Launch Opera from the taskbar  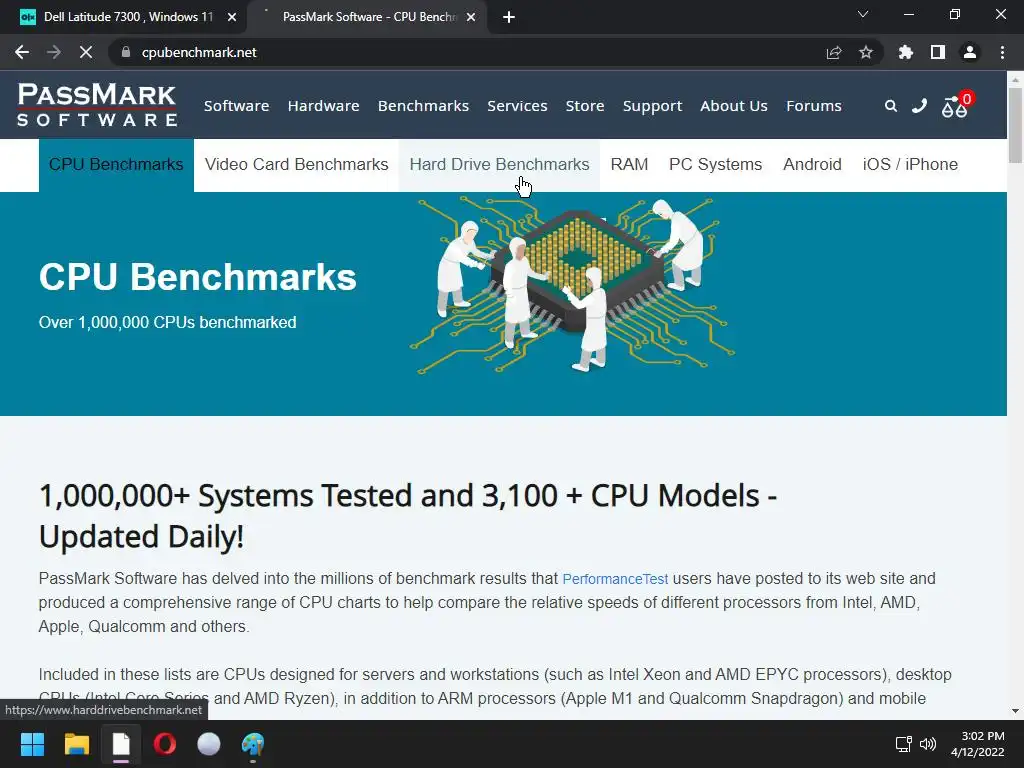coord(165,744)
